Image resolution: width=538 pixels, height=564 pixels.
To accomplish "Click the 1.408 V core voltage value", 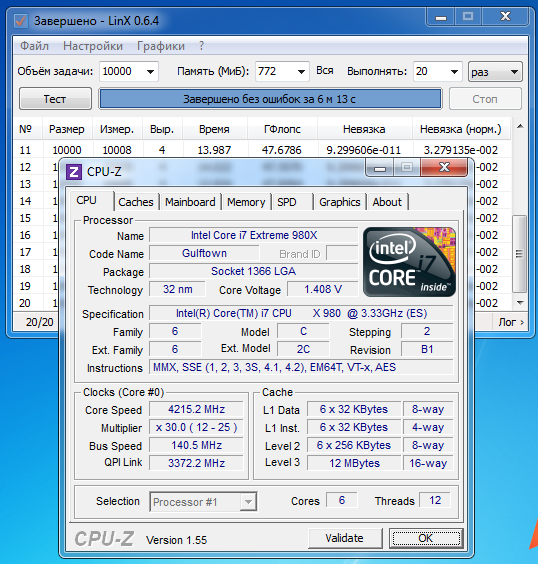I will pos(323,290).
